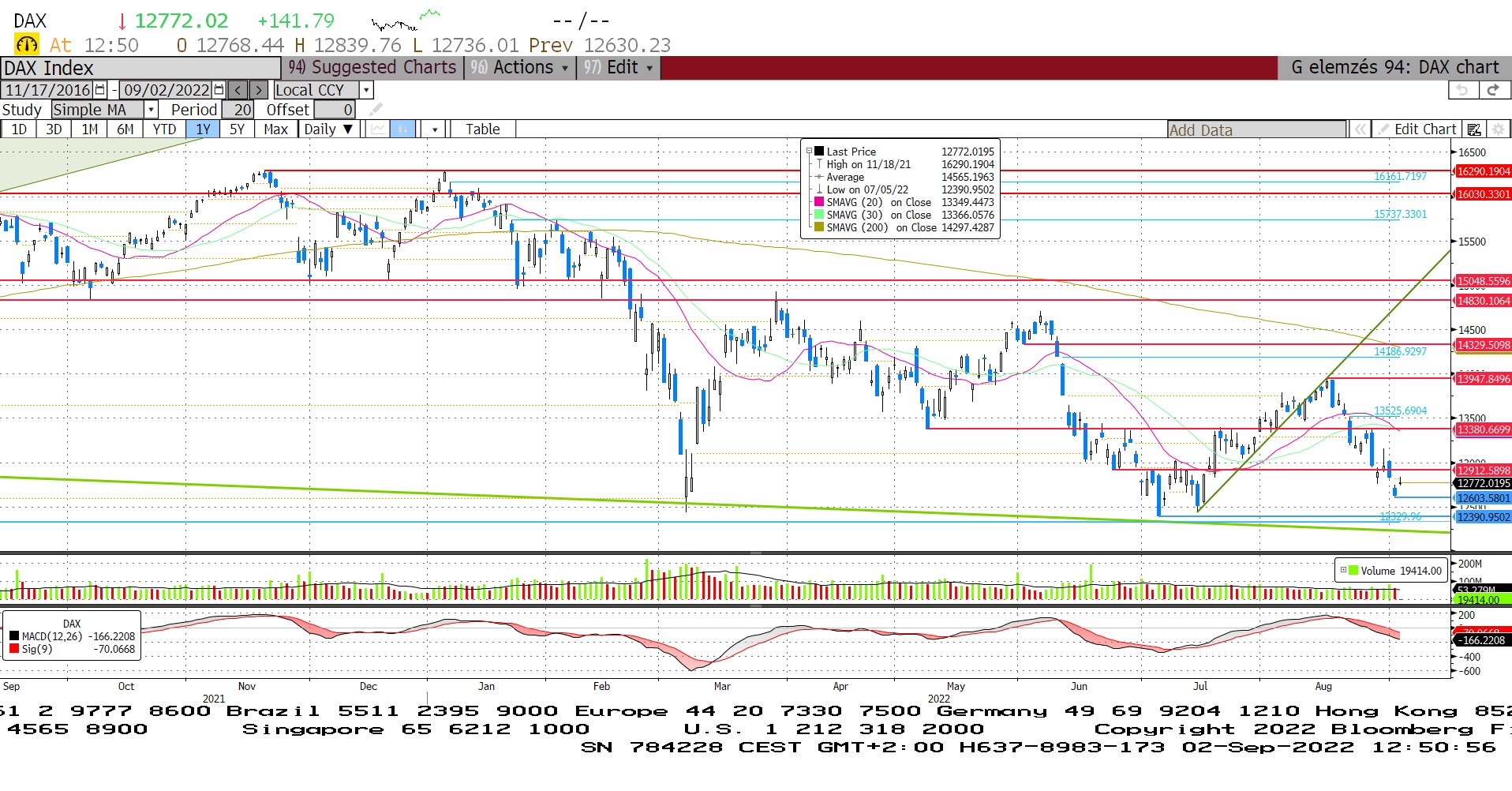Click the 16030.3301 price level label
The image size is (1512, 791).
(1483, 194)
